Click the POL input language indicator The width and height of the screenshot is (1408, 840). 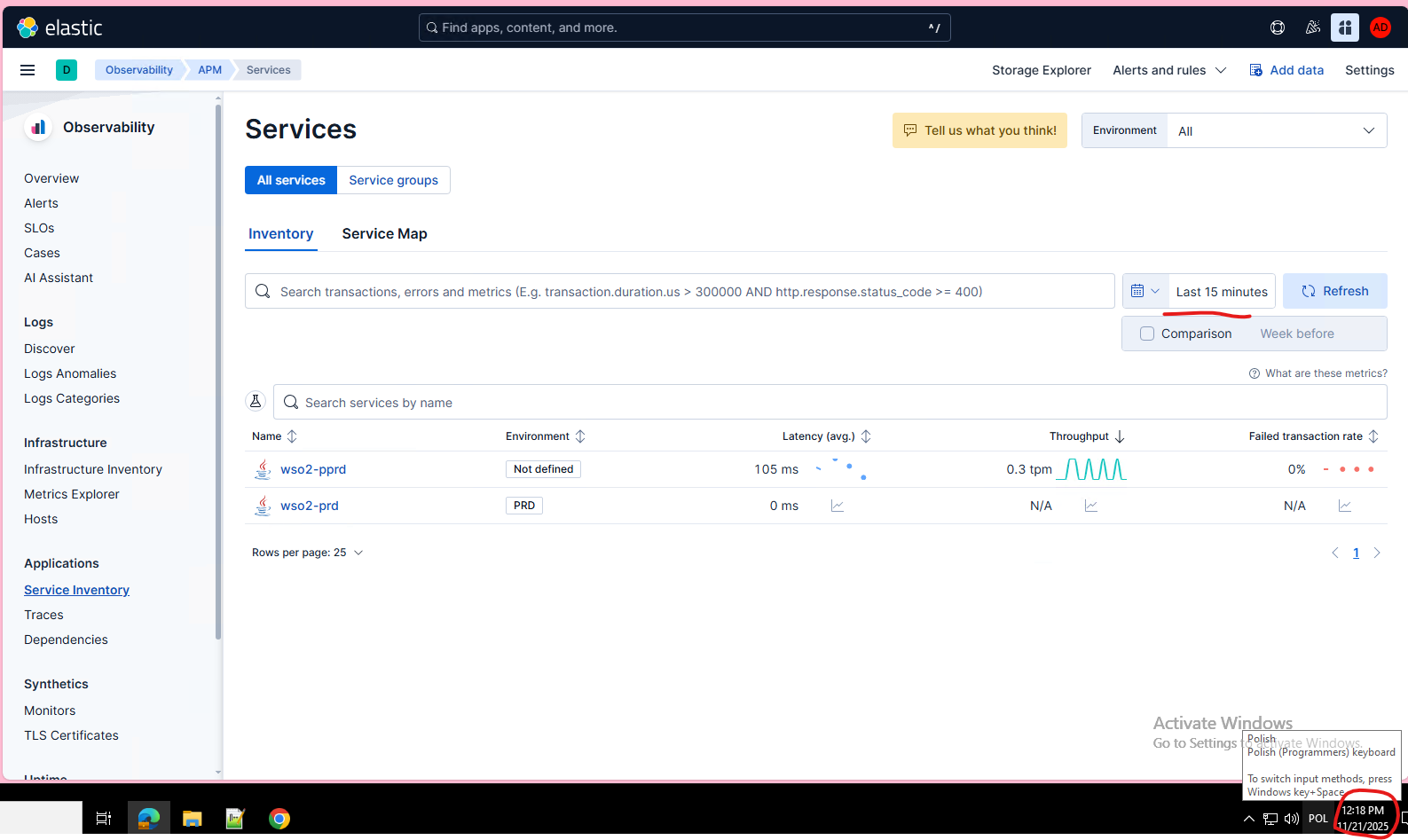(x=1318, y=819)
